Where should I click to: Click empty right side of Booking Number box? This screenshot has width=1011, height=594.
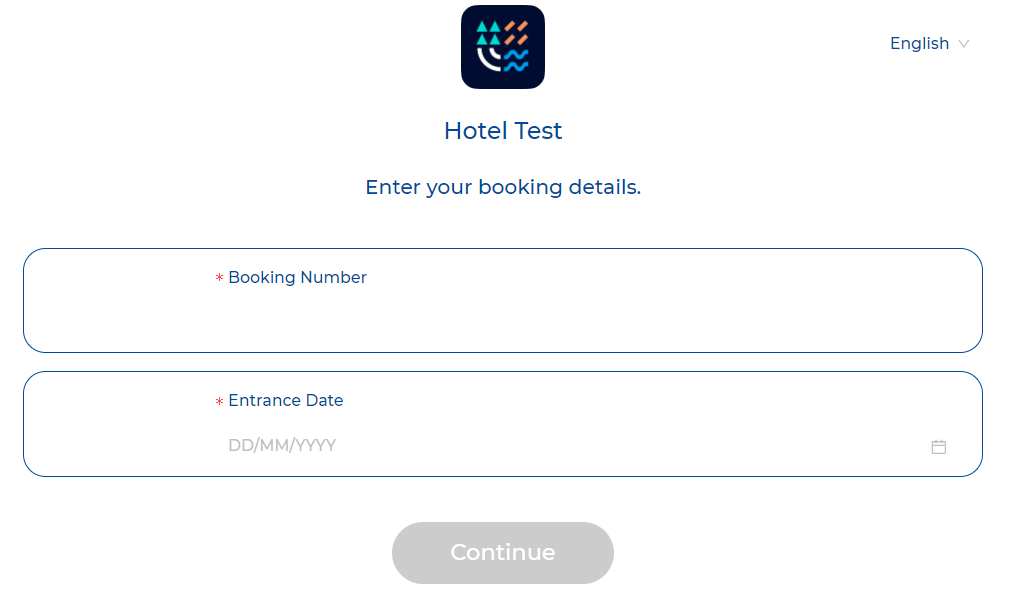(x=774, y=301)
